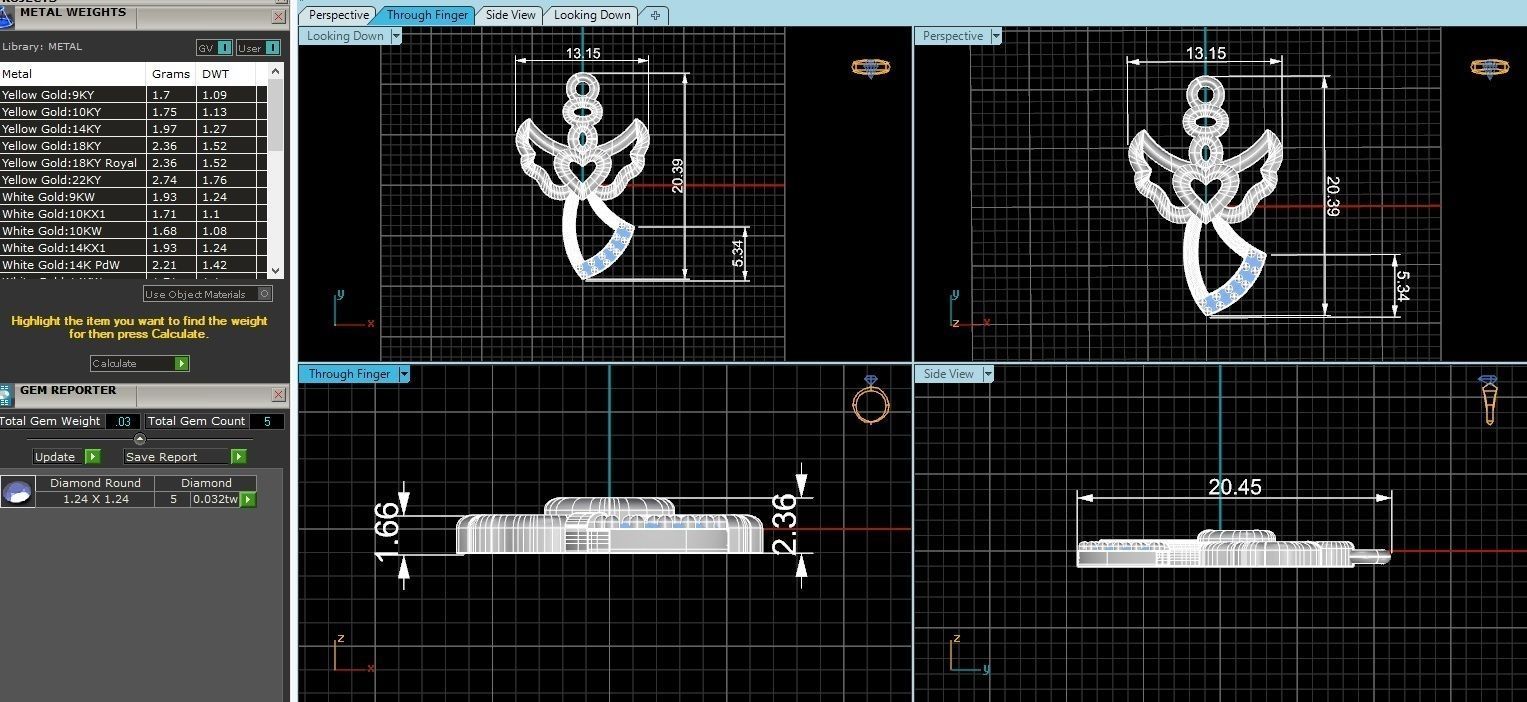This screenshot has height=702, width=1527.
Task: Select the Yellow Gold:18KY Royal row
Action: [x=134, y=163]
